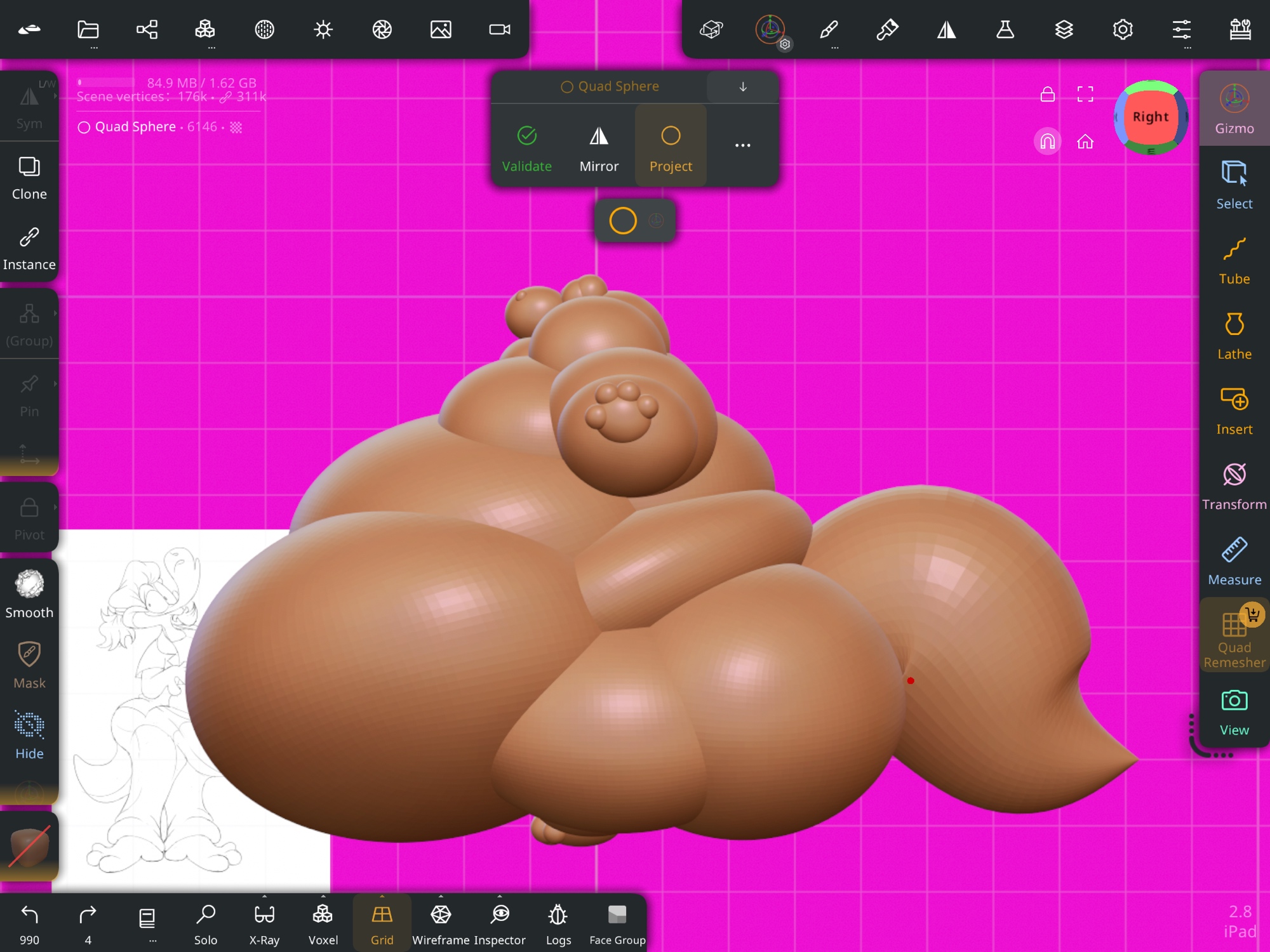
Task: Open the scene tree topology icon
Action: (147, 29)
